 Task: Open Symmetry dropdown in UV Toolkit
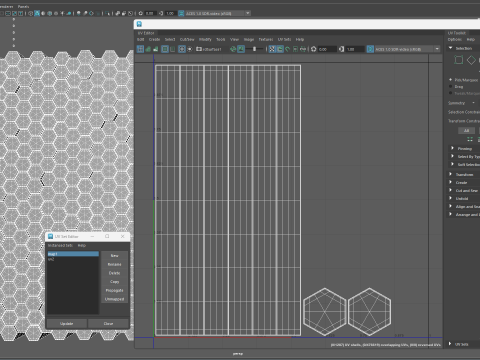[473, 103]
